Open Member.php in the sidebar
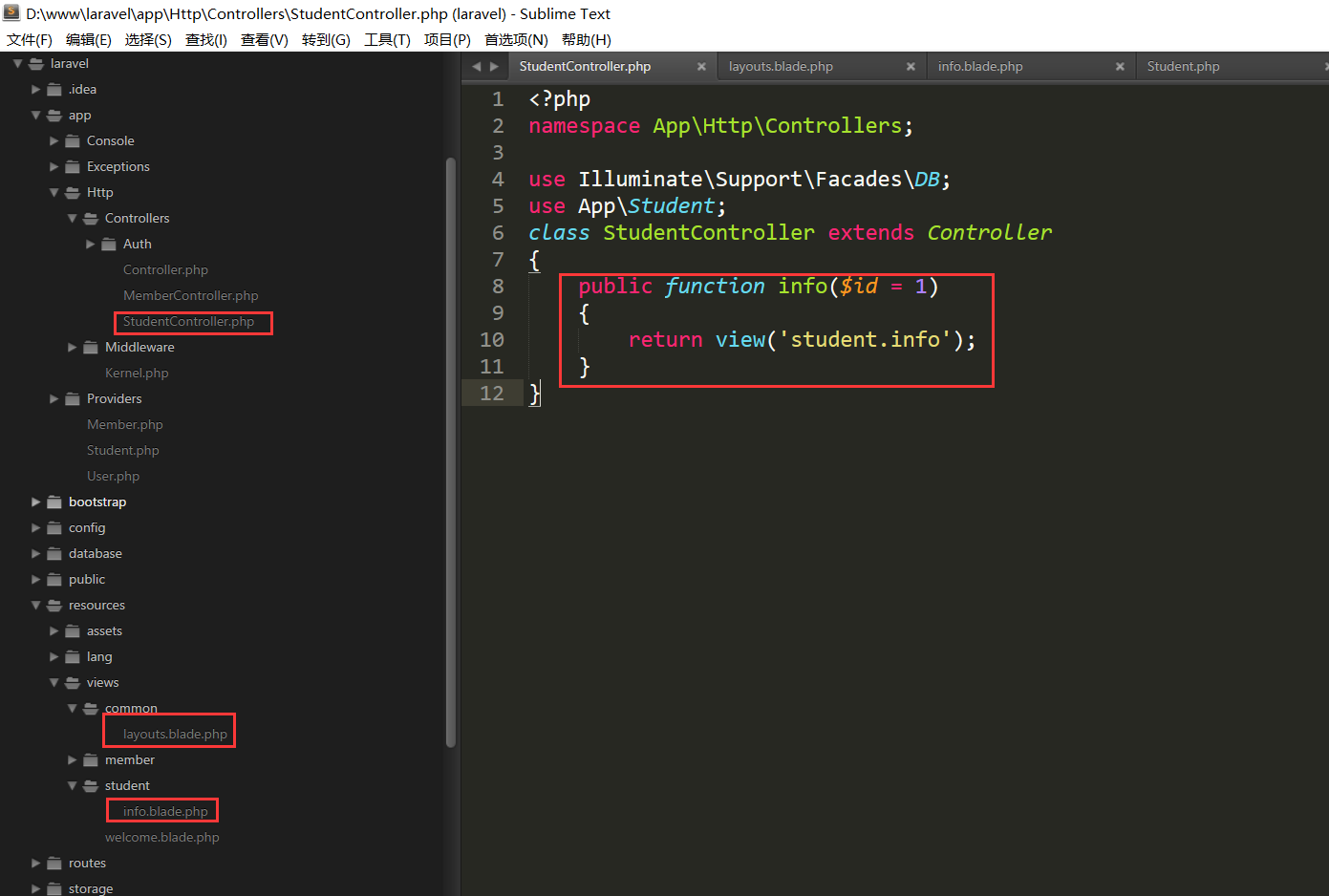1329x896 pixels. 124,424
